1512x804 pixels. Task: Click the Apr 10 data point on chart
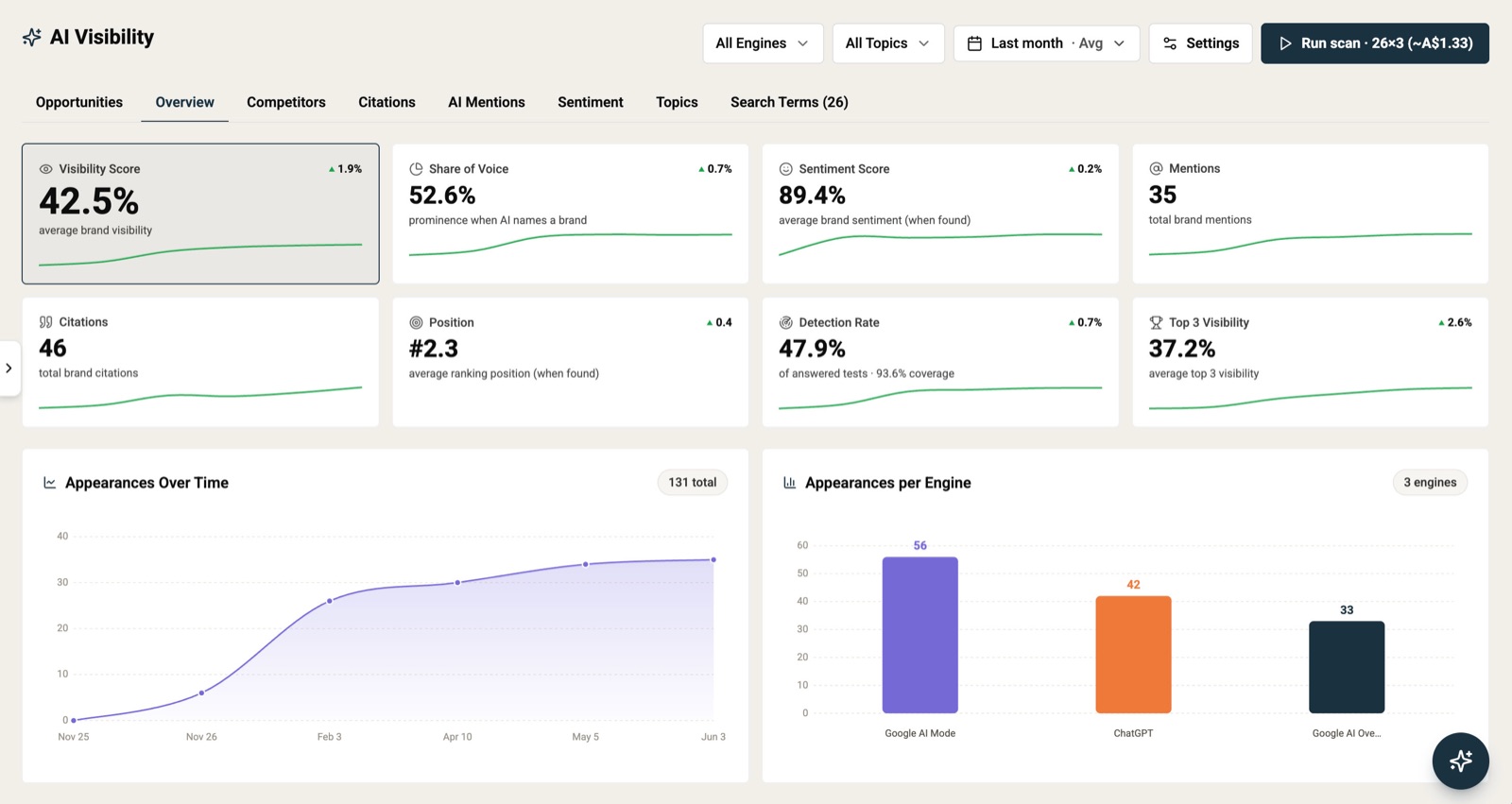457,583
